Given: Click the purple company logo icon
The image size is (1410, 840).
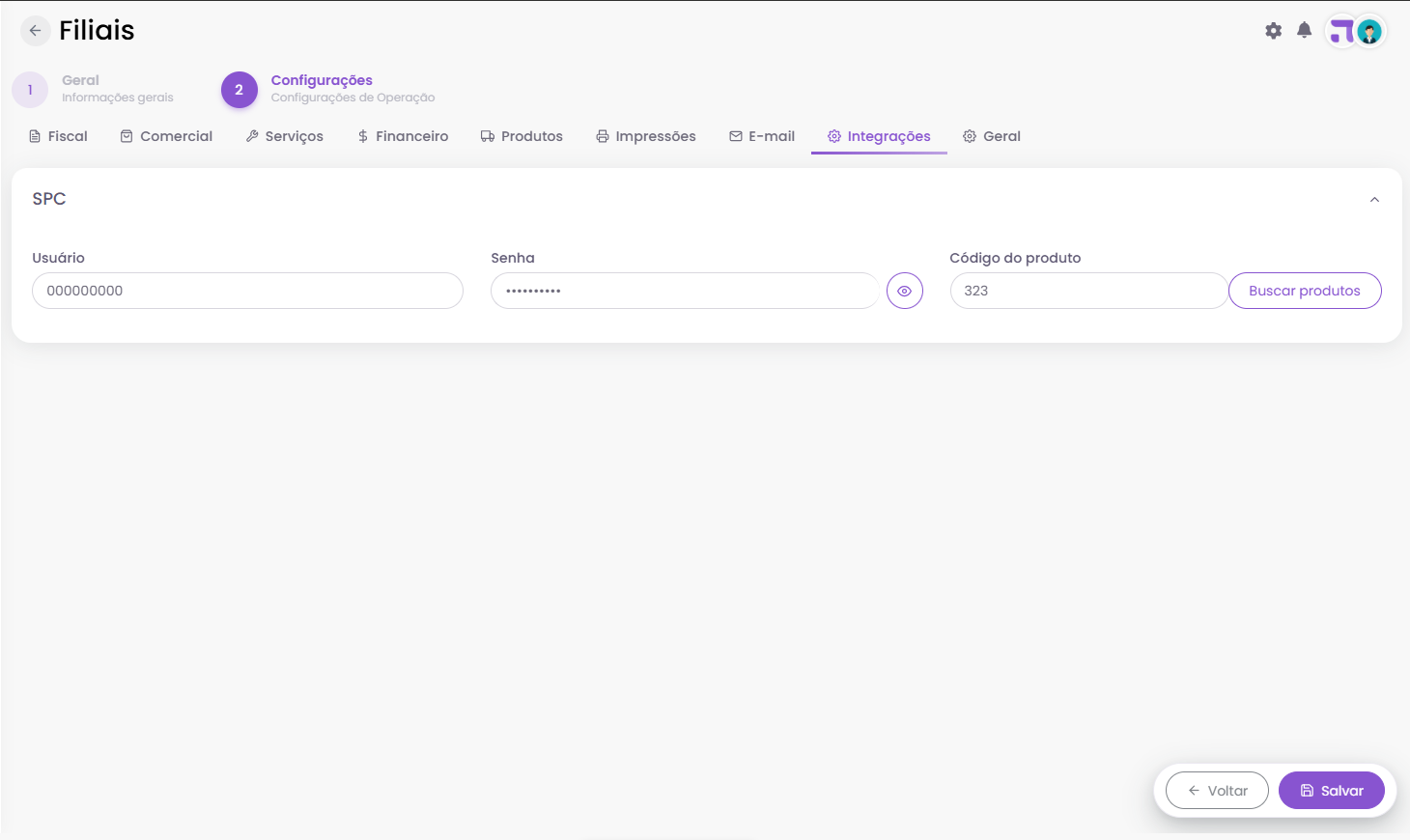Looking at the screenshot, I should click(1341, 32).
